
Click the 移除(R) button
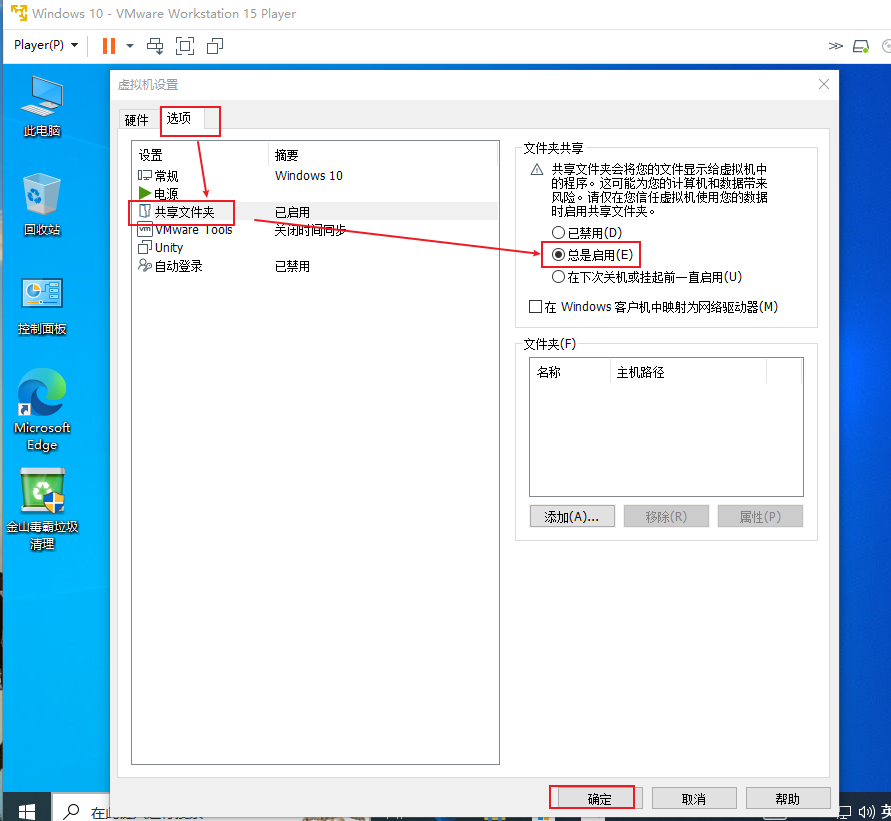666,516
